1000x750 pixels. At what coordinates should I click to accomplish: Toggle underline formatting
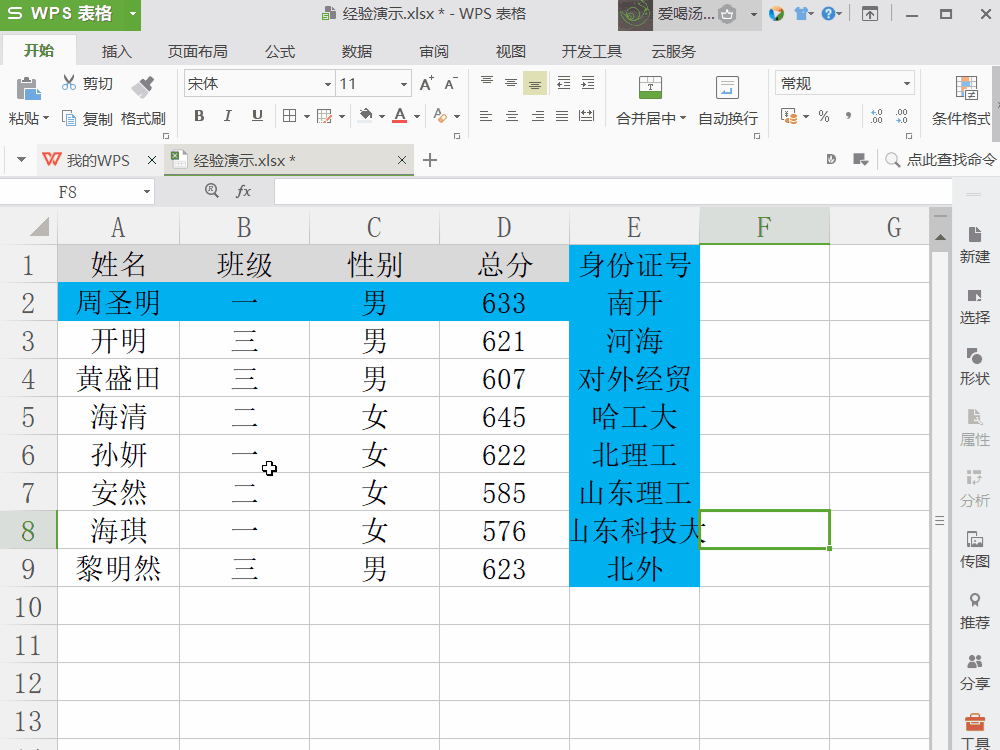coord(256,117)
